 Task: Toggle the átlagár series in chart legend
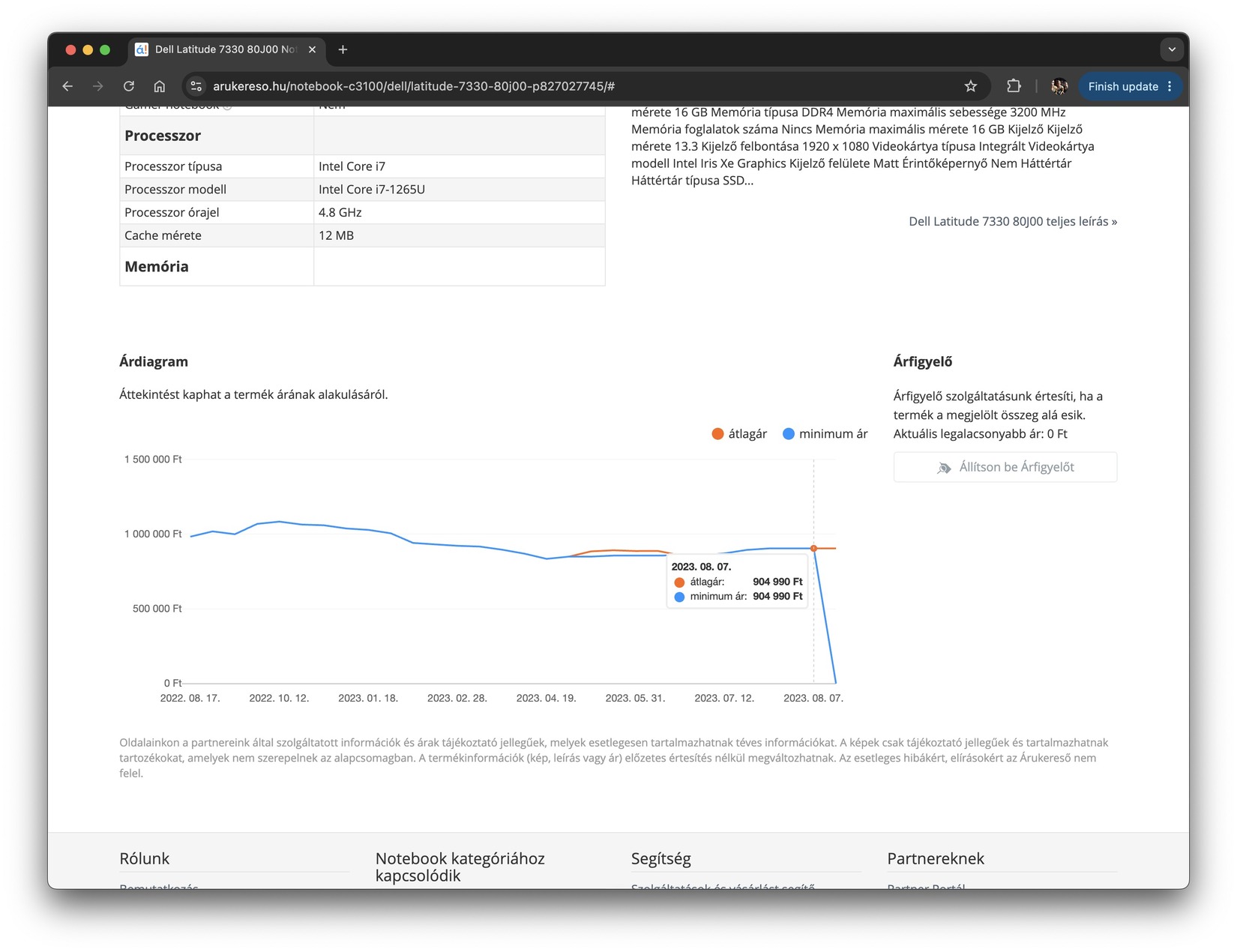[x=739, y=434]
